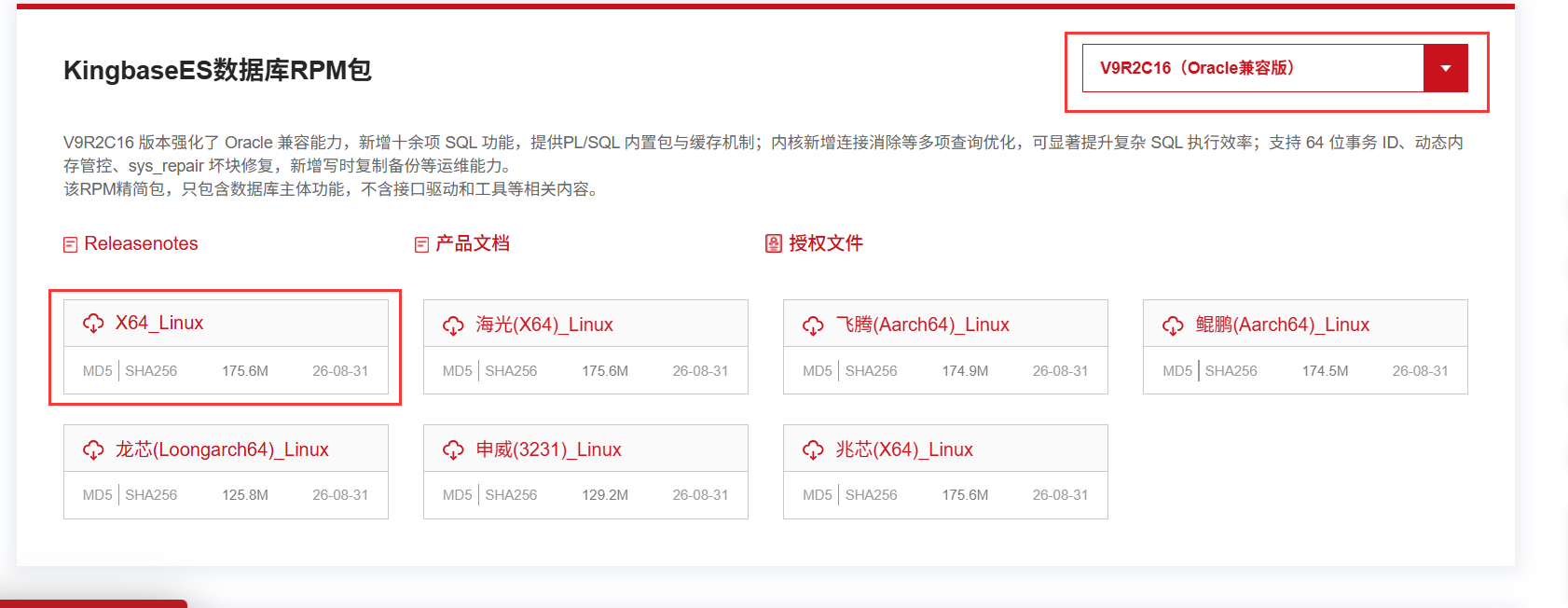View MD5 for X64_Linux package
The image size is (1568, 608).
click(97, 371)
